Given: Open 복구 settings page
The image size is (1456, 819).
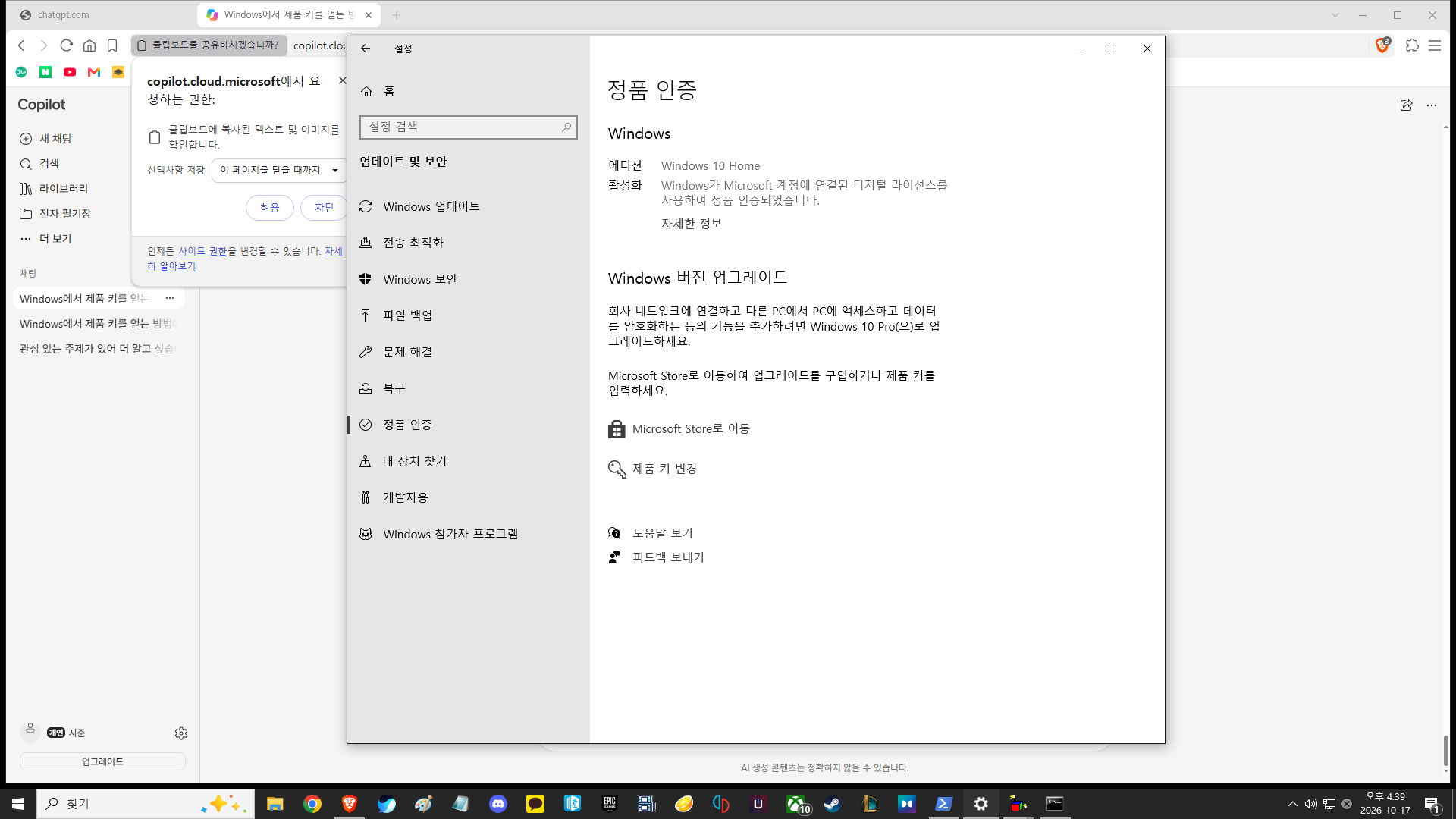Looking at the screenshot, I should (468, 388).
